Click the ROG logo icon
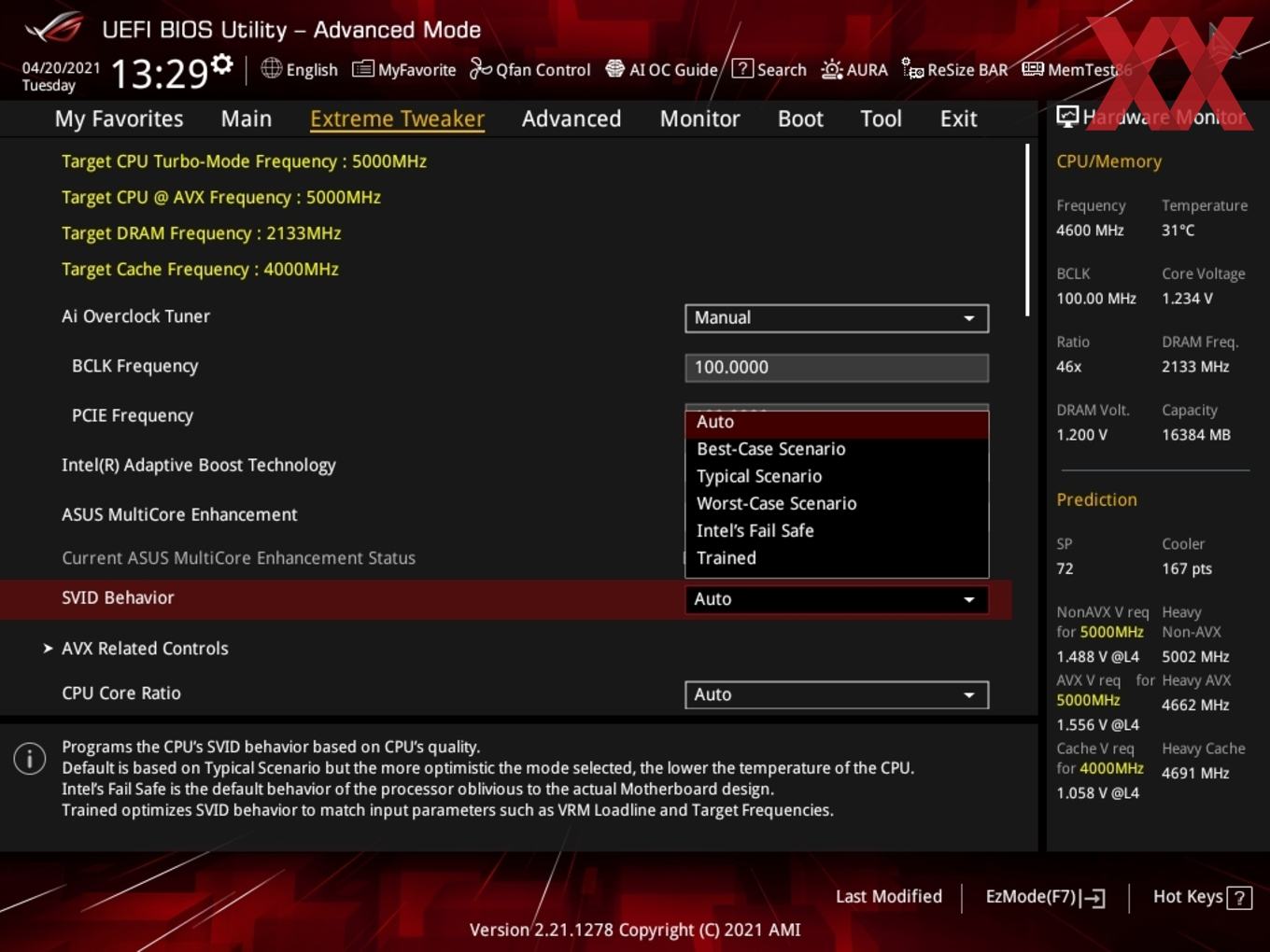 click(53, 27)
